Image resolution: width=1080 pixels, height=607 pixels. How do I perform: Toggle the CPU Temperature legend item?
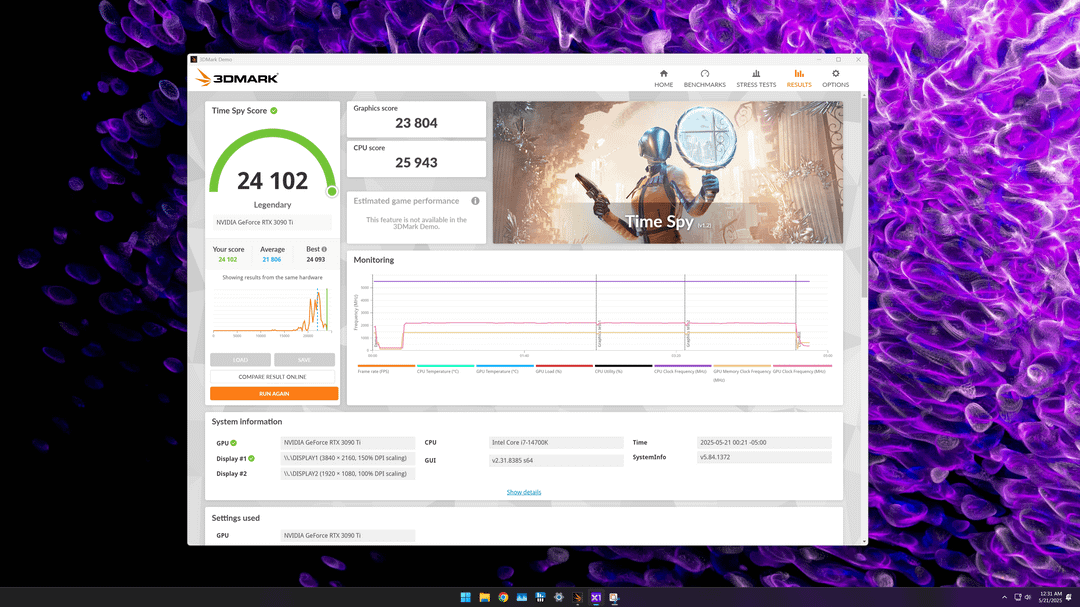(445, 369)
